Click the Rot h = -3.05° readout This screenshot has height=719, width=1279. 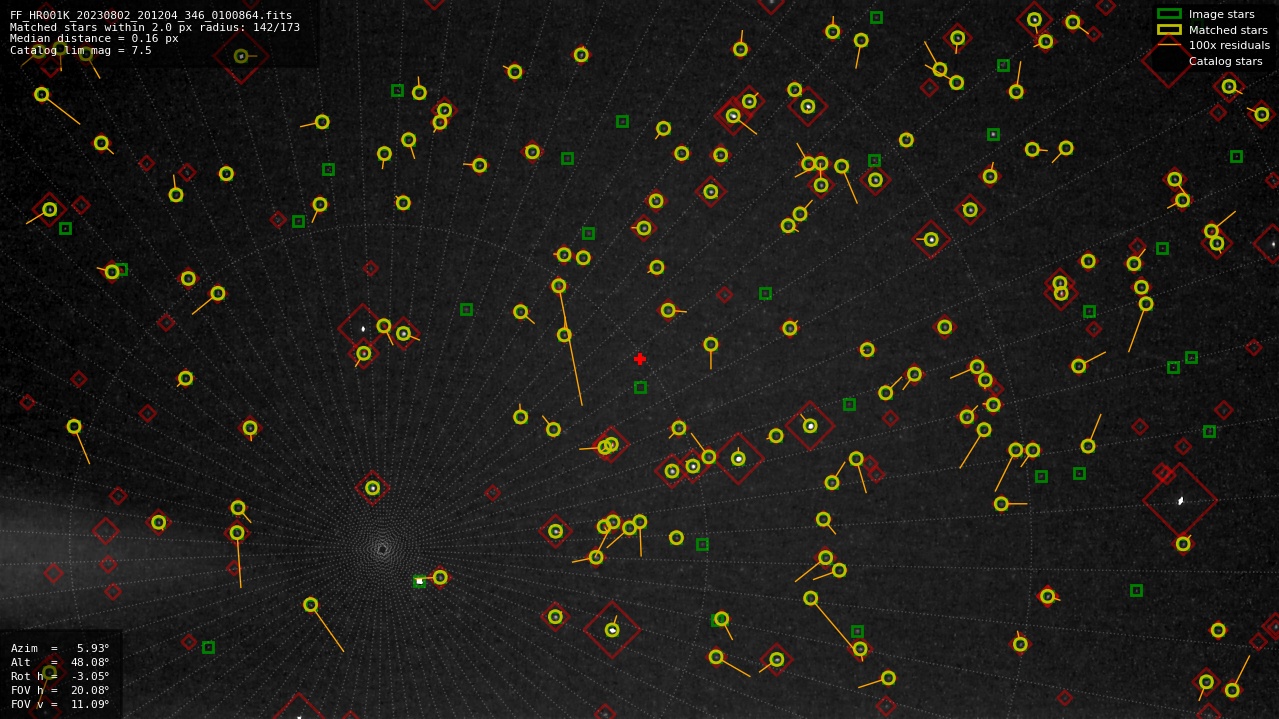(60, 676)
